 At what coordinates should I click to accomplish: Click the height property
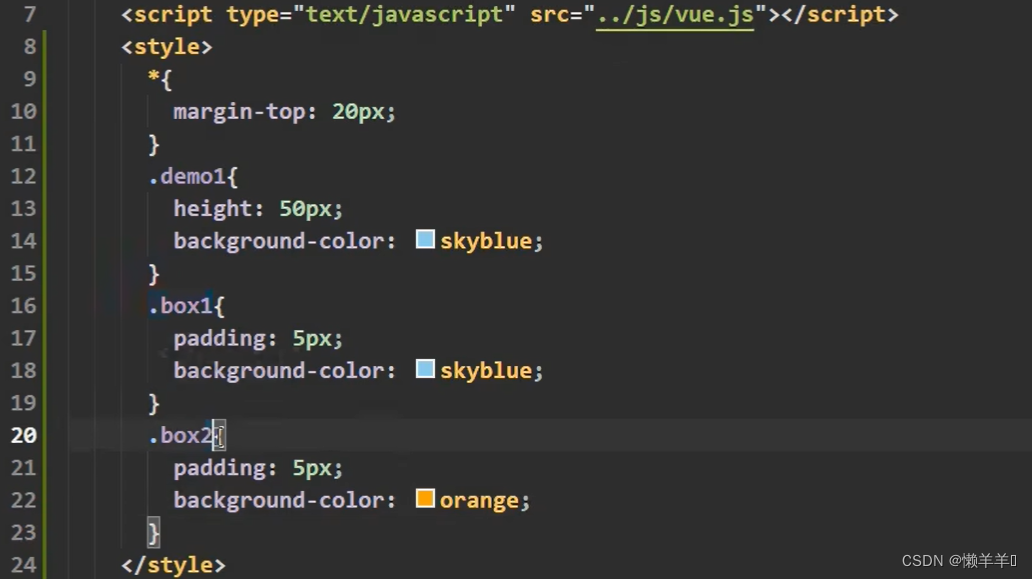(x=213, y=209)
